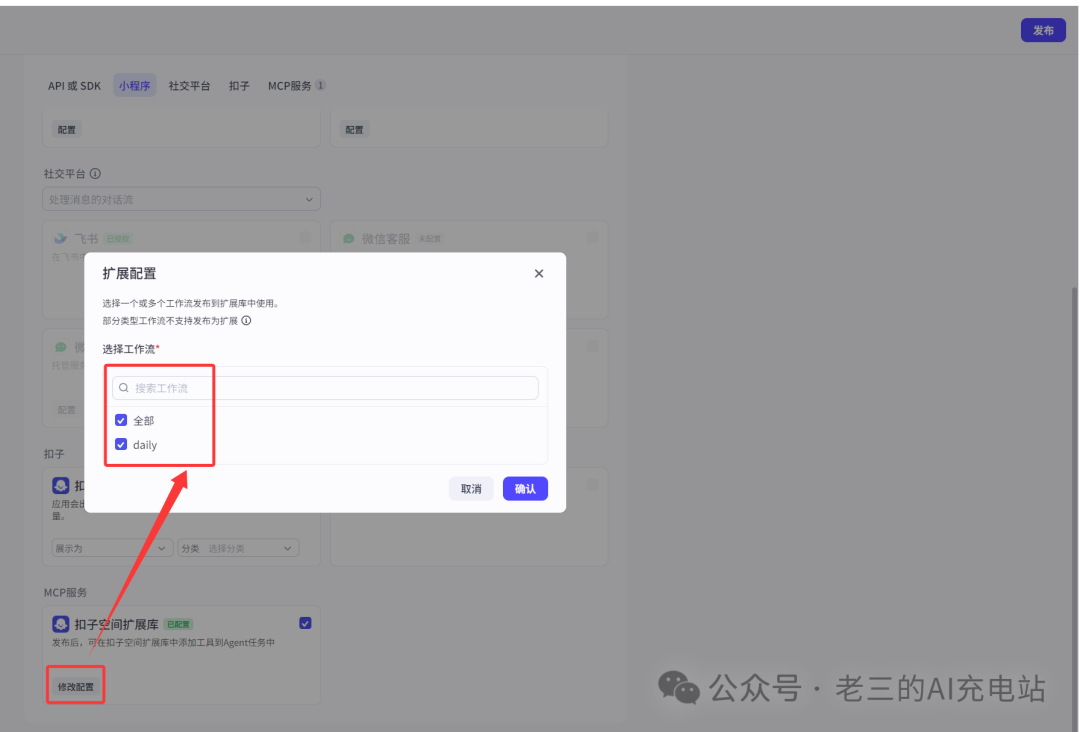Open the 展示为 dropdown
This screenshot has width=1080, height=732.
point(111,548)
